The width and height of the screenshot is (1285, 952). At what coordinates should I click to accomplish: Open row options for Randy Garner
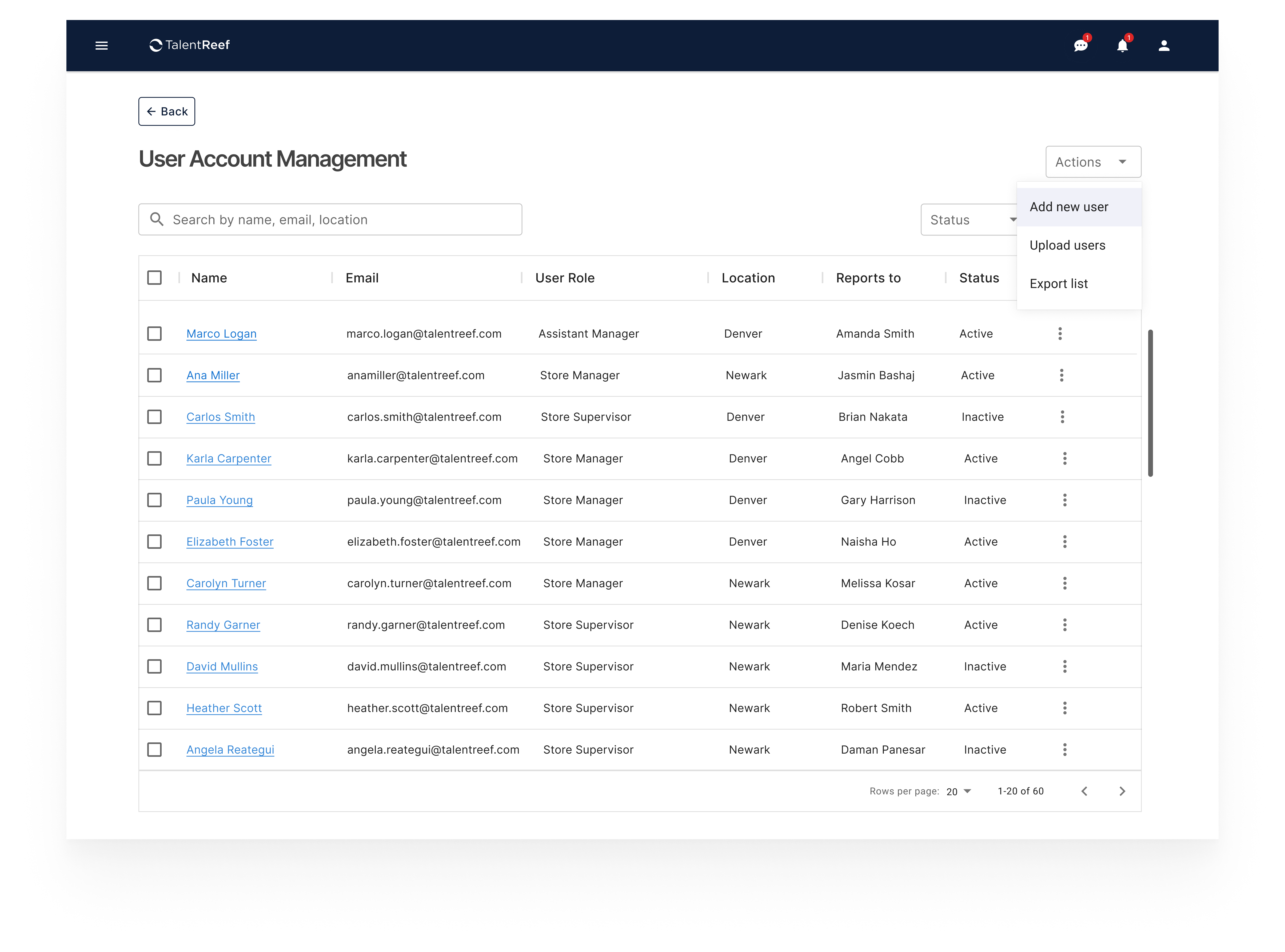(1065, 625)
